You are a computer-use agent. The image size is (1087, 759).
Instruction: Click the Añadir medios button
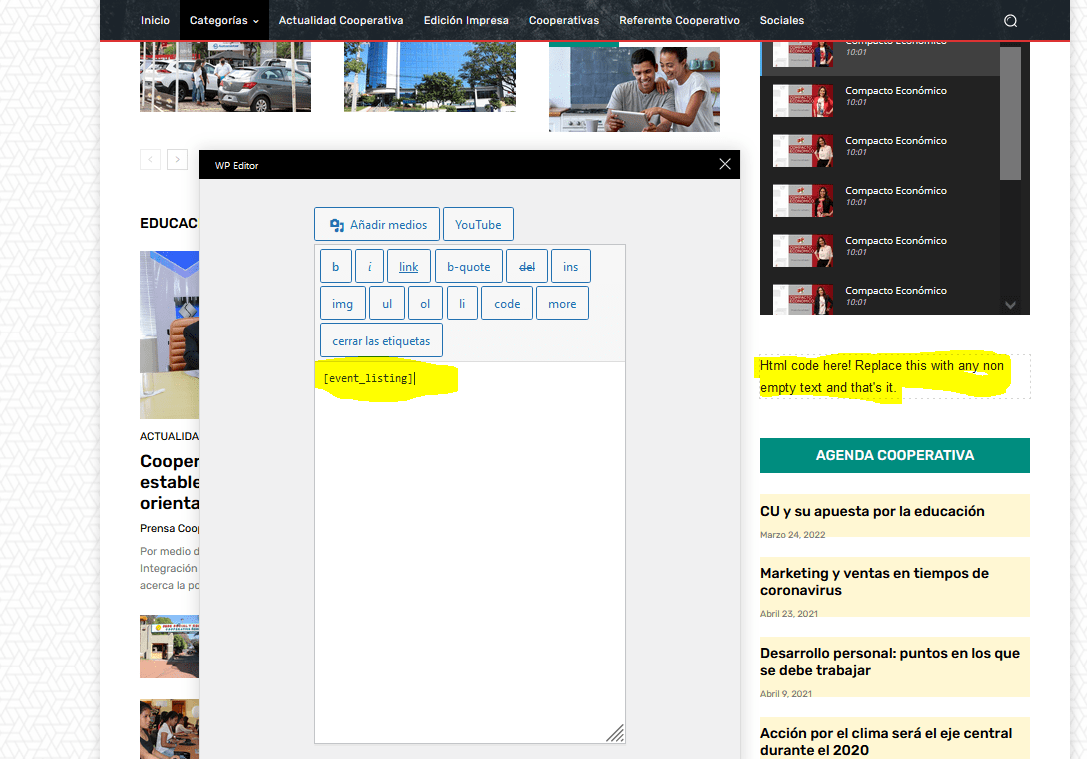pyautogui.click(x=377, y=225)
